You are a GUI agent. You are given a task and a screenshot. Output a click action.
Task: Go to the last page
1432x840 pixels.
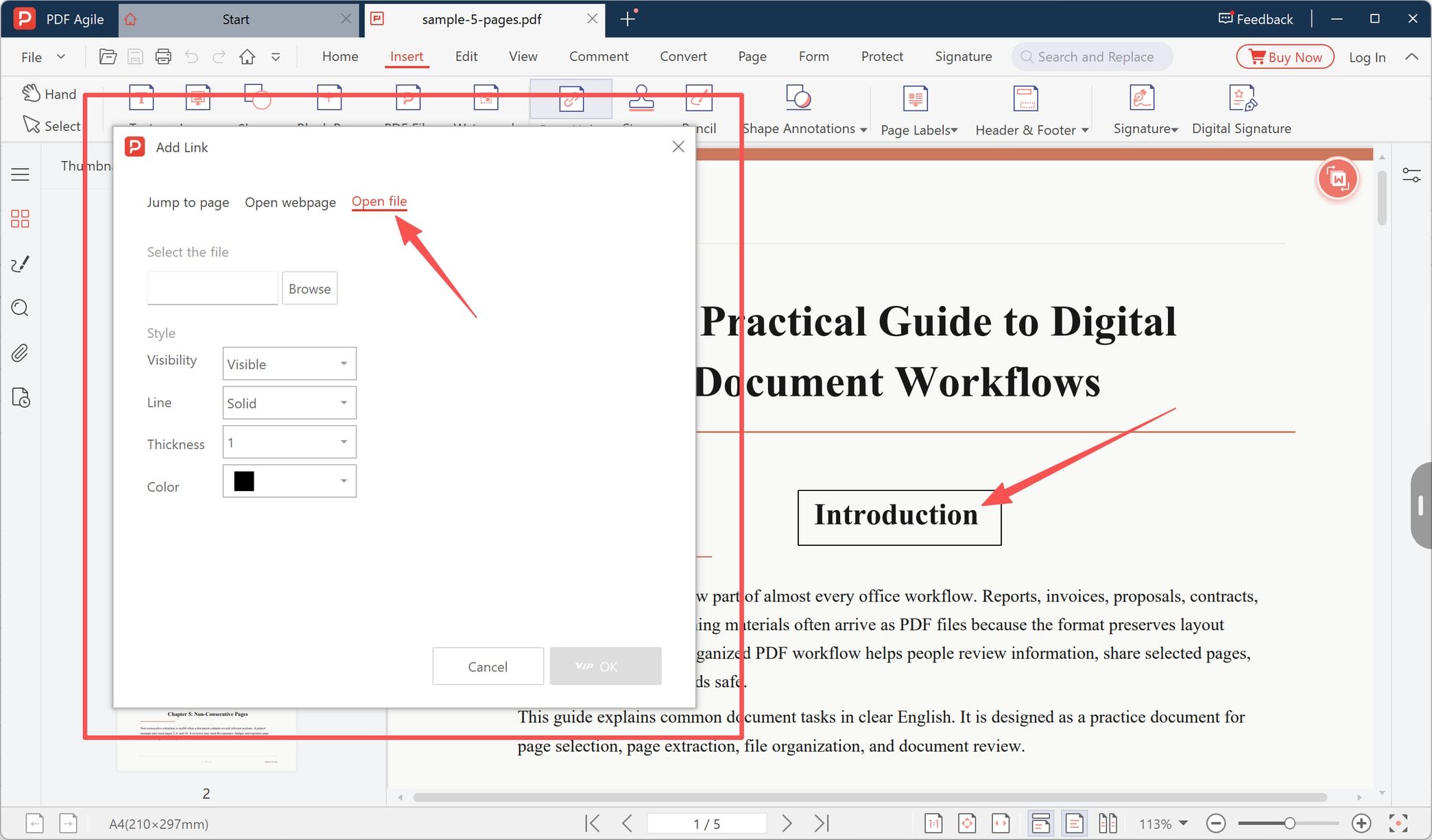click(822, 823)
